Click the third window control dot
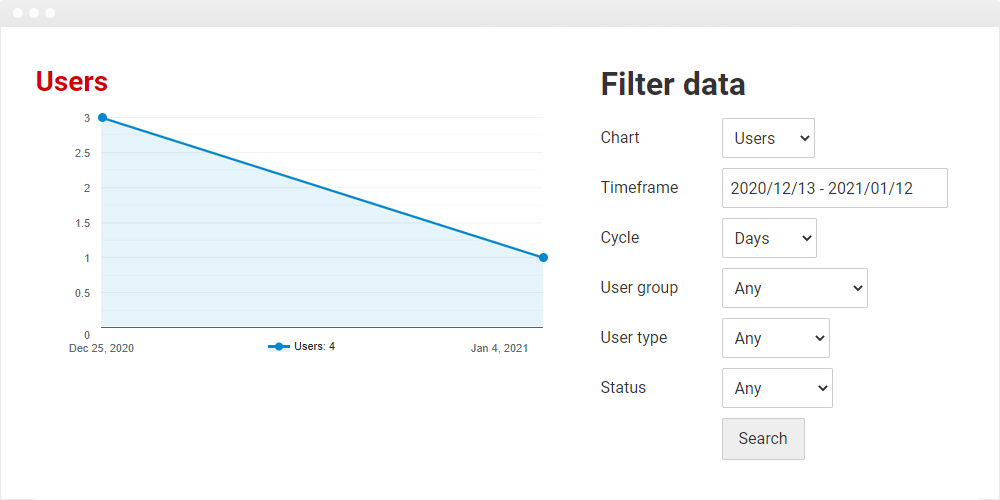1000x500 pixels. tap(50, 13)
